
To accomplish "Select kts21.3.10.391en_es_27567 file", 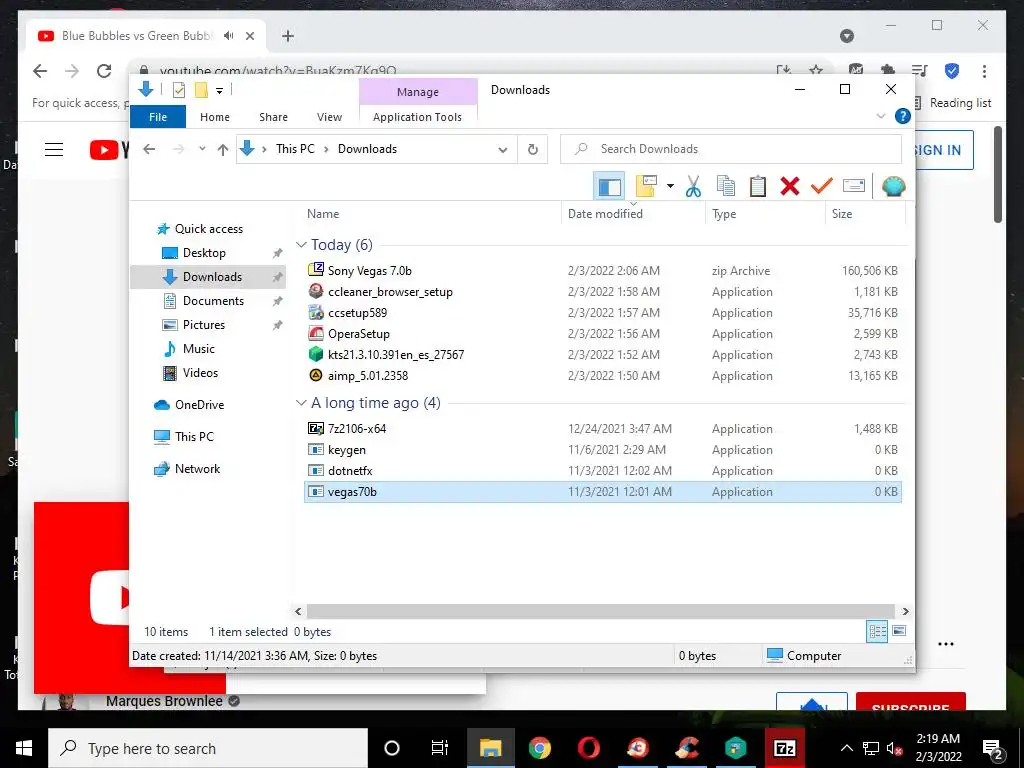I will pyautogui.click(x=603, y=355).
